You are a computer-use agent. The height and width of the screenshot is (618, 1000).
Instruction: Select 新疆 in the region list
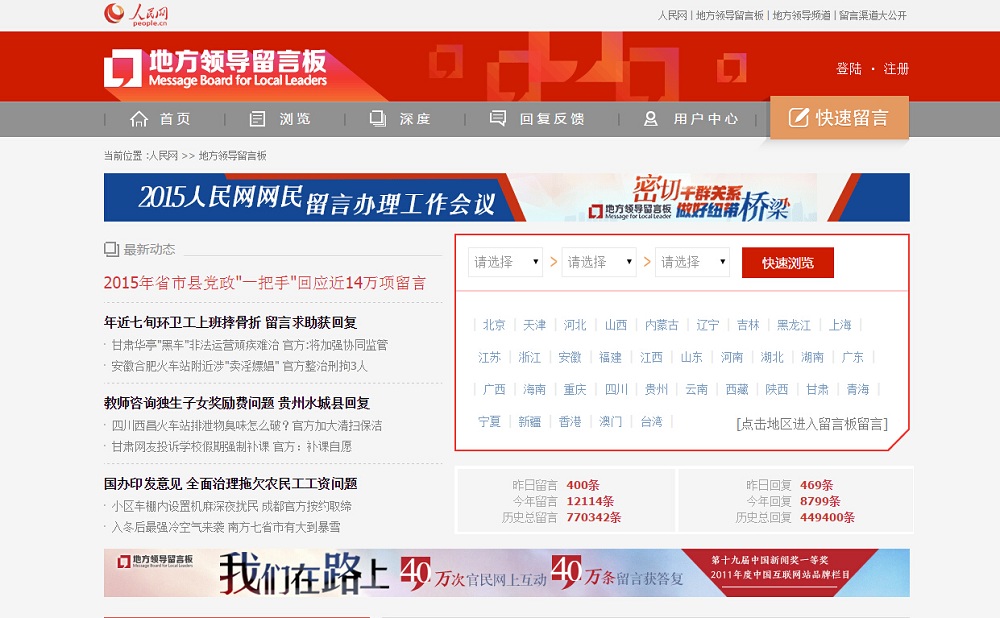coord(529,422)
